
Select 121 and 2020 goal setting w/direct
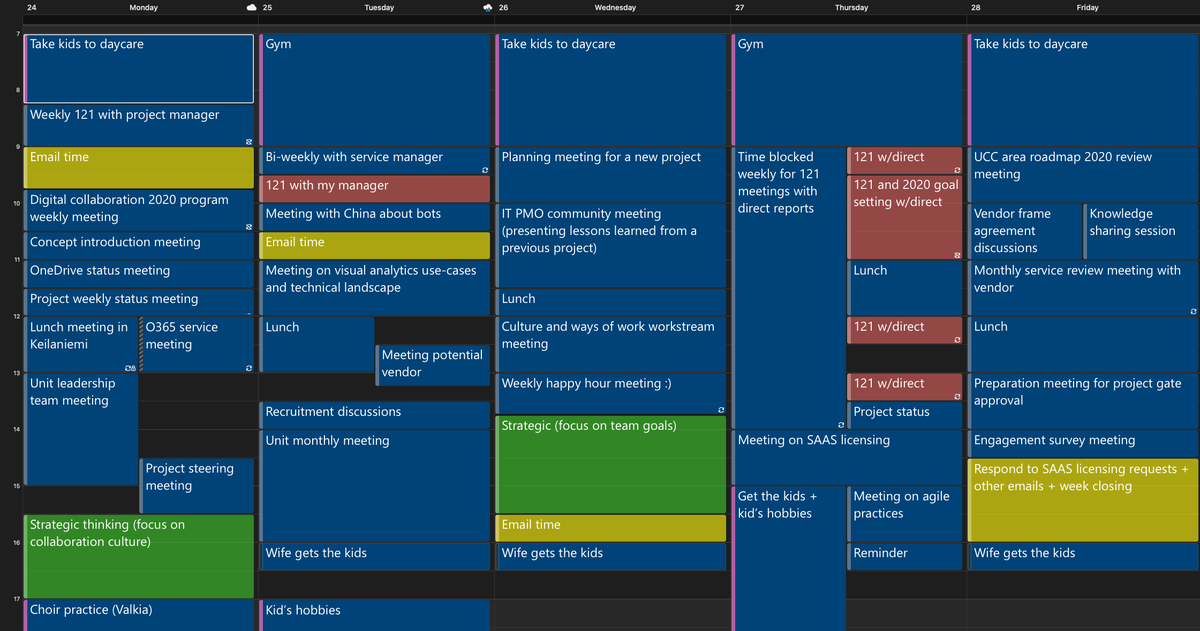pos(905,217)
